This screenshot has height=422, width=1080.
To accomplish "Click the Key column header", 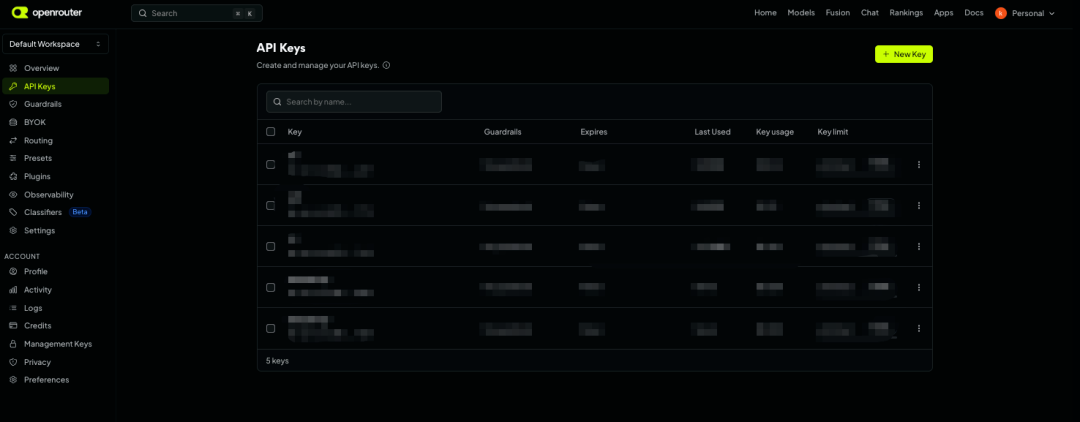I will coord(295,131).
